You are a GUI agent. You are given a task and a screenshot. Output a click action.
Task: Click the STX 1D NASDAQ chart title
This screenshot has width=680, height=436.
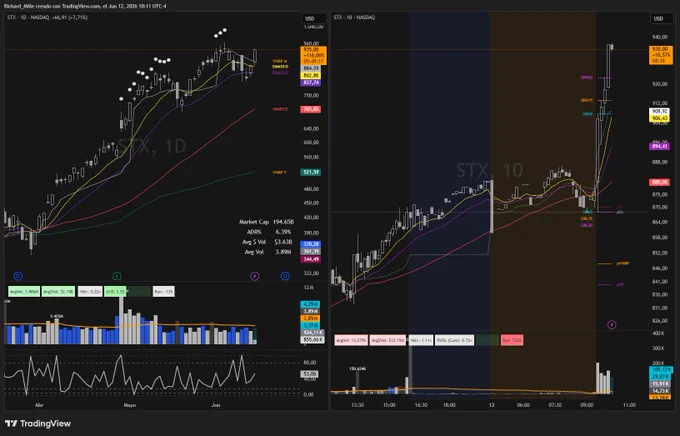28,17
